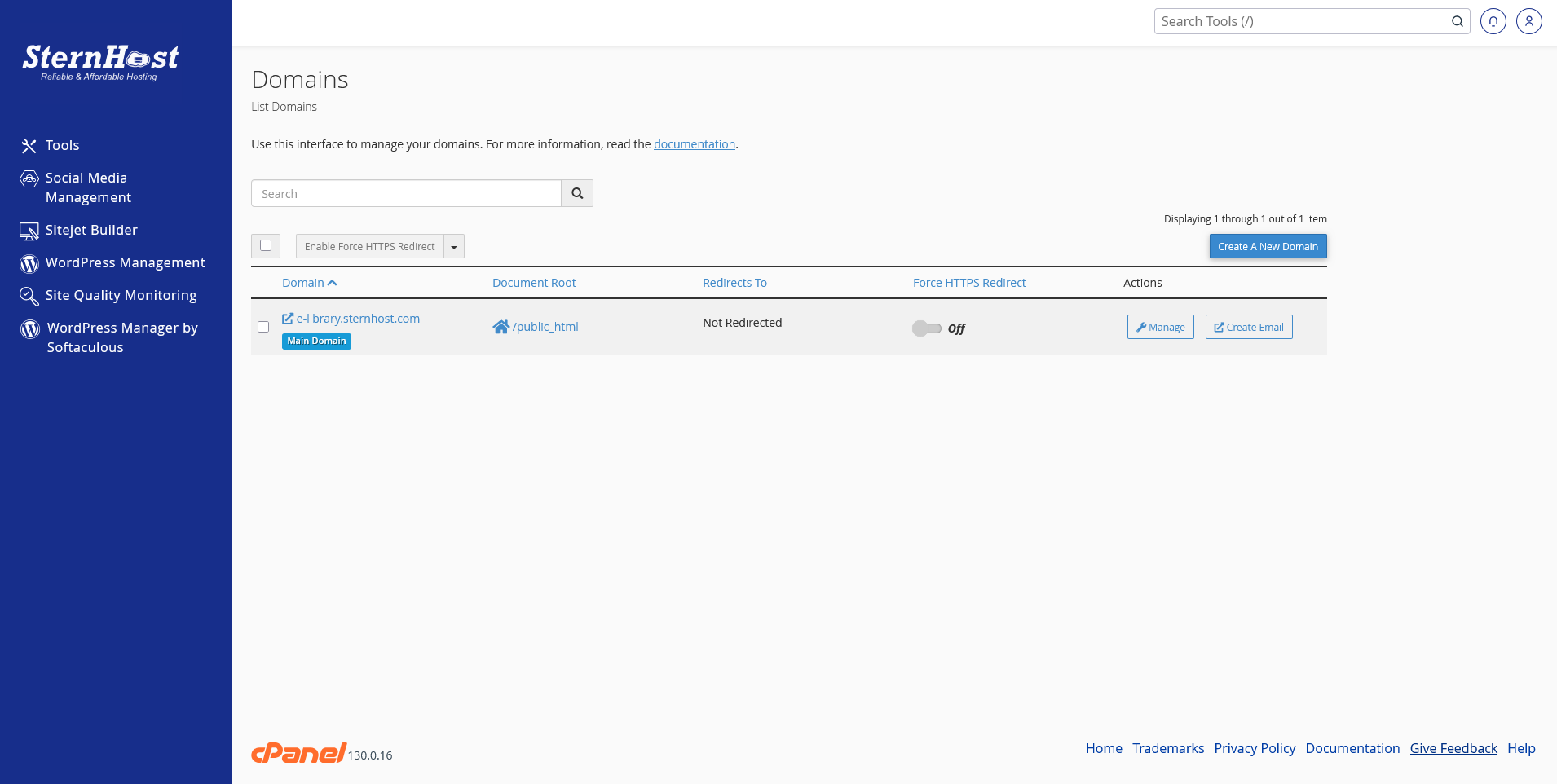Click Create A New Domain button
Image resolution: width=1557 pixels, height=784 pixels.
point(1268,246)
